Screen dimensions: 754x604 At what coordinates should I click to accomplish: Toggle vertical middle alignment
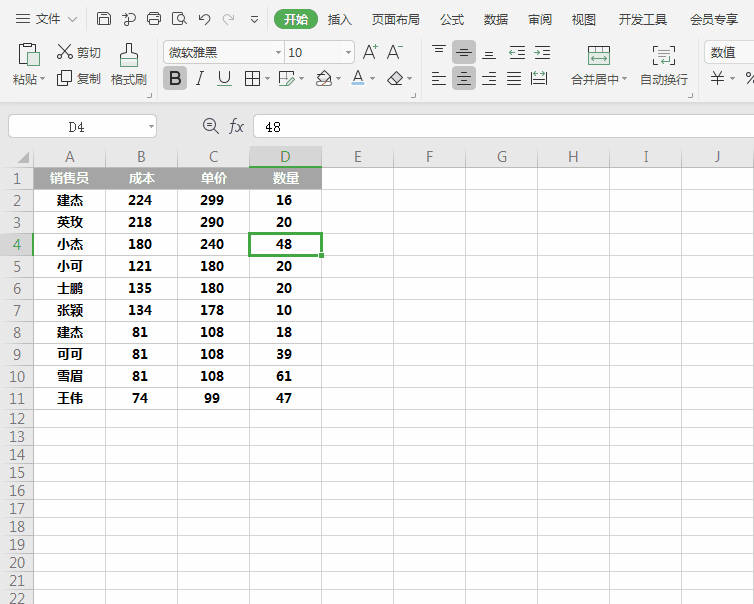point(464,52)
